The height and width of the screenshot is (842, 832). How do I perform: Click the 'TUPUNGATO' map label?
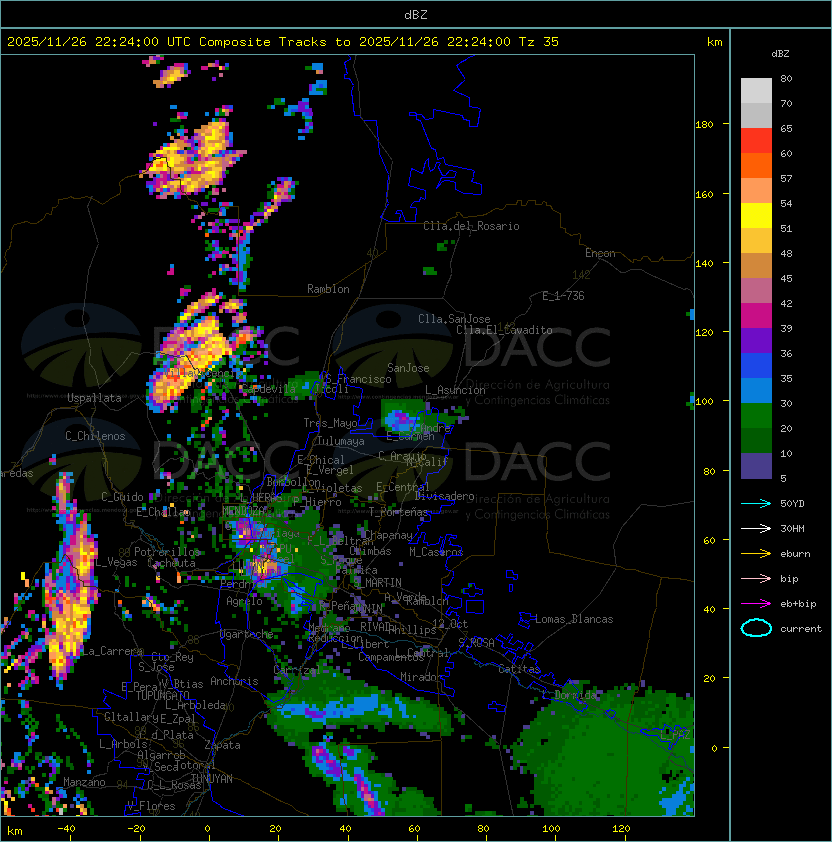tap(162, 695)
